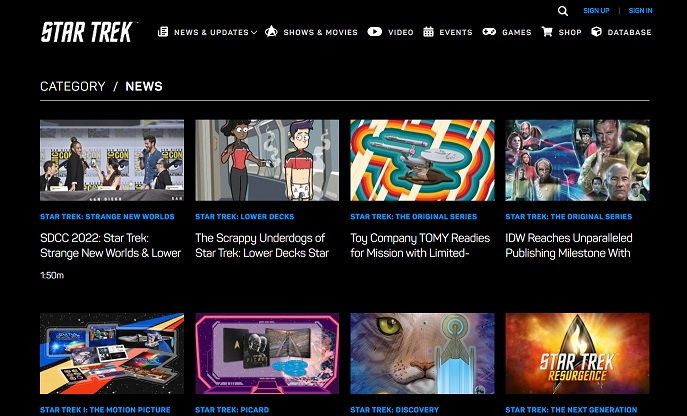The image size is (687, 416).
Task: Select the Star Trek: Strange New Worlds tag
Action: click(107, 217)
